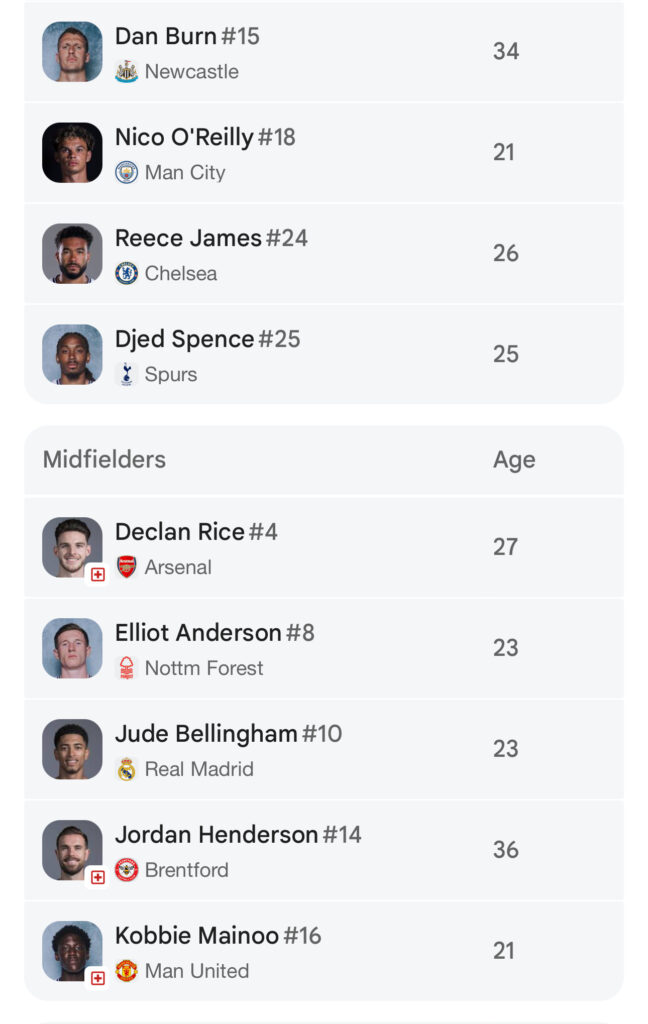Click the Man United crest icon

point(126,970)
